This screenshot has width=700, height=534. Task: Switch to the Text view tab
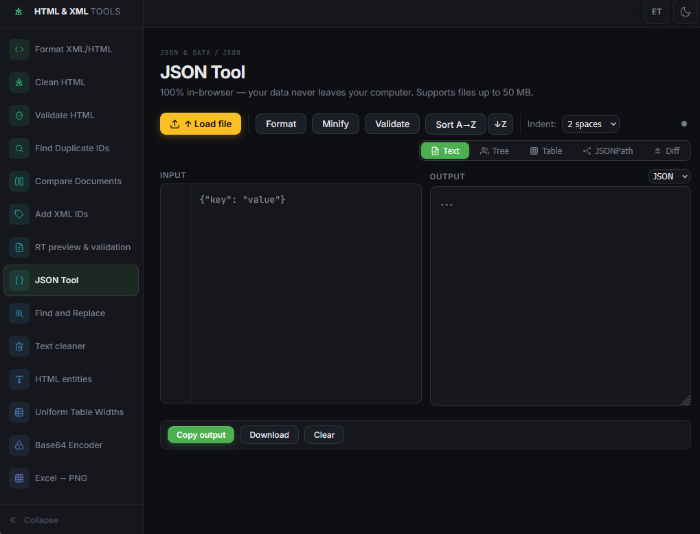445,151
